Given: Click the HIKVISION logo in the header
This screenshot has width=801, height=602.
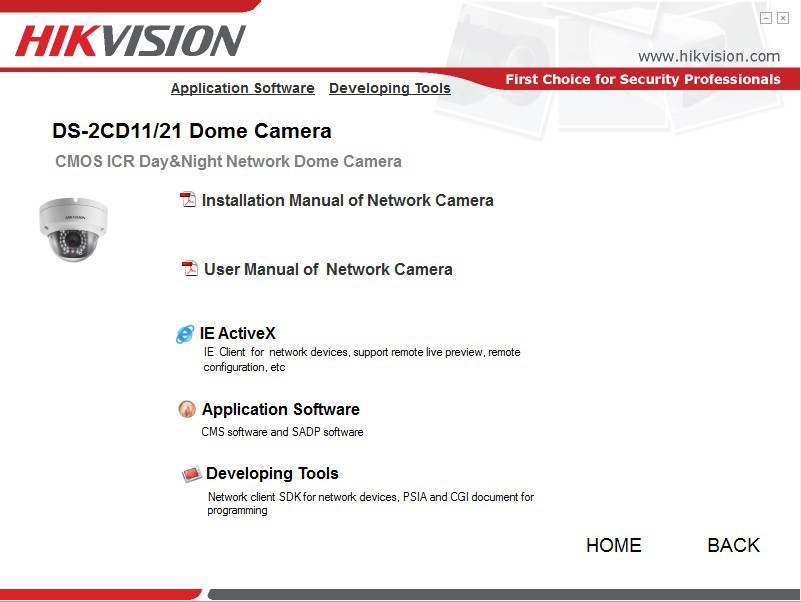Looking at the screenshot, I should (130, 41).
